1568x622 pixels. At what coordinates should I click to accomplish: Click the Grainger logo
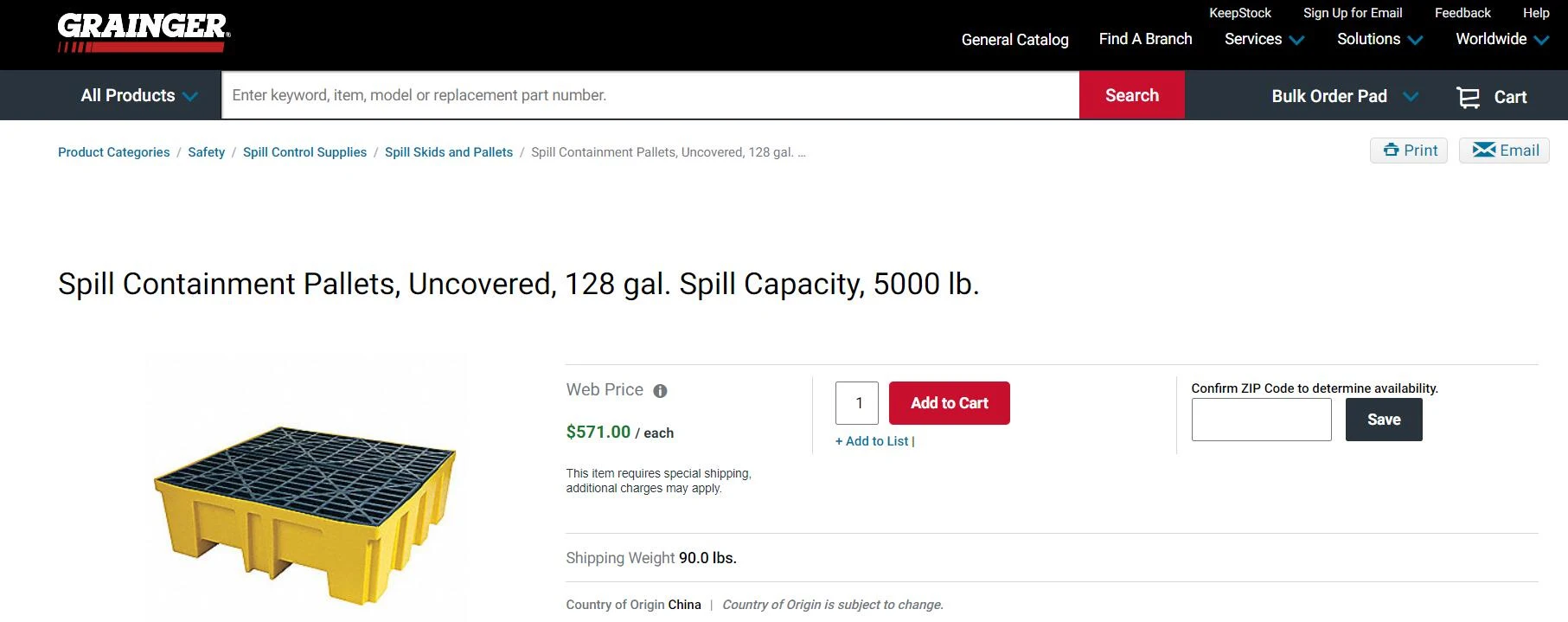pos(144,33)
